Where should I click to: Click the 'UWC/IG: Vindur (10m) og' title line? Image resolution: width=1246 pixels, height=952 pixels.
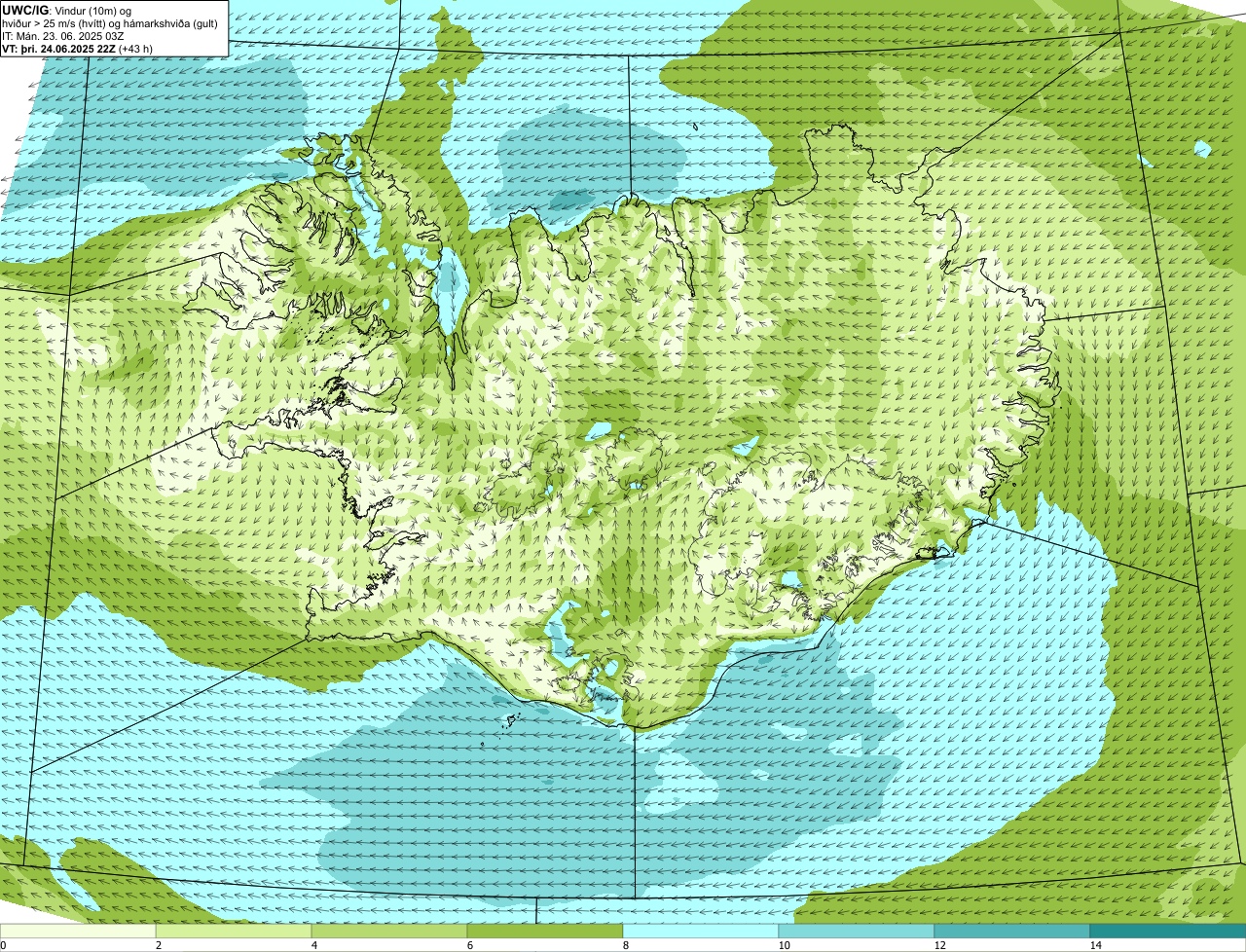pos(67,10)
